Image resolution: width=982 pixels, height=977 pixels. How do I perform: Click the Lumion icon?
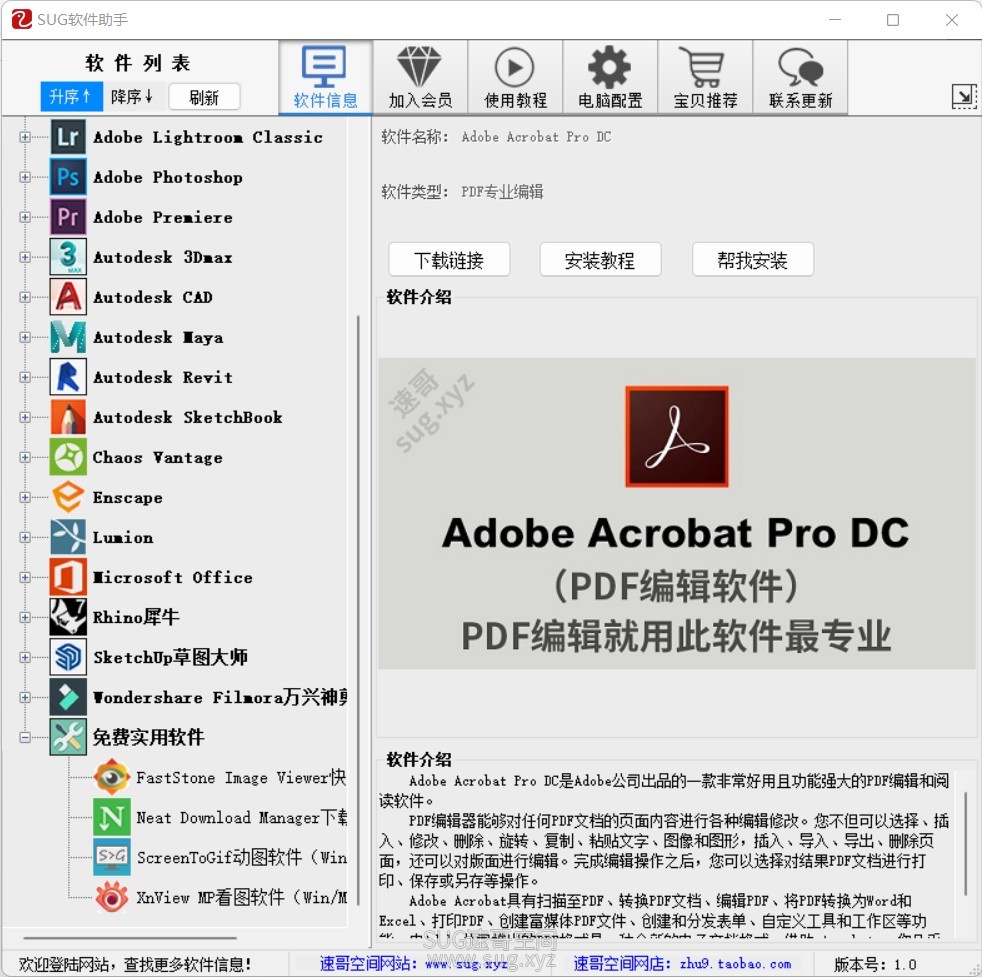click(68, 538)
